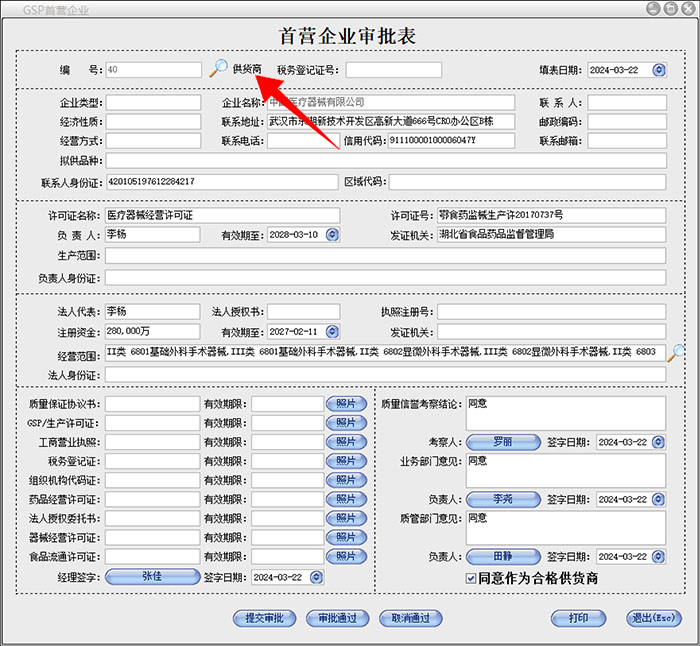Click the 提交审批 button
The image size is (700, 646).
tap(264, 618)
